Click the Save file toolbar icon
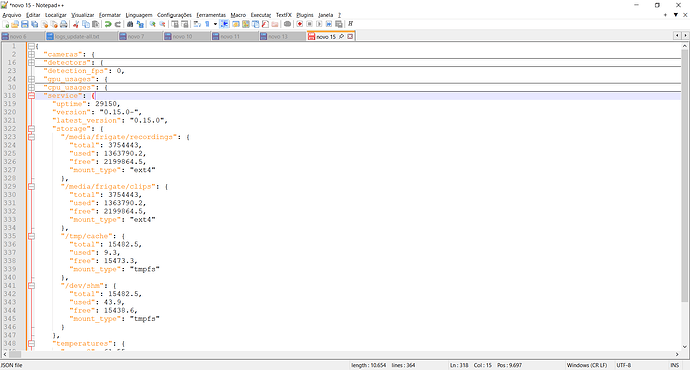The height and width of the screenshot is (370, 690). 25,24
